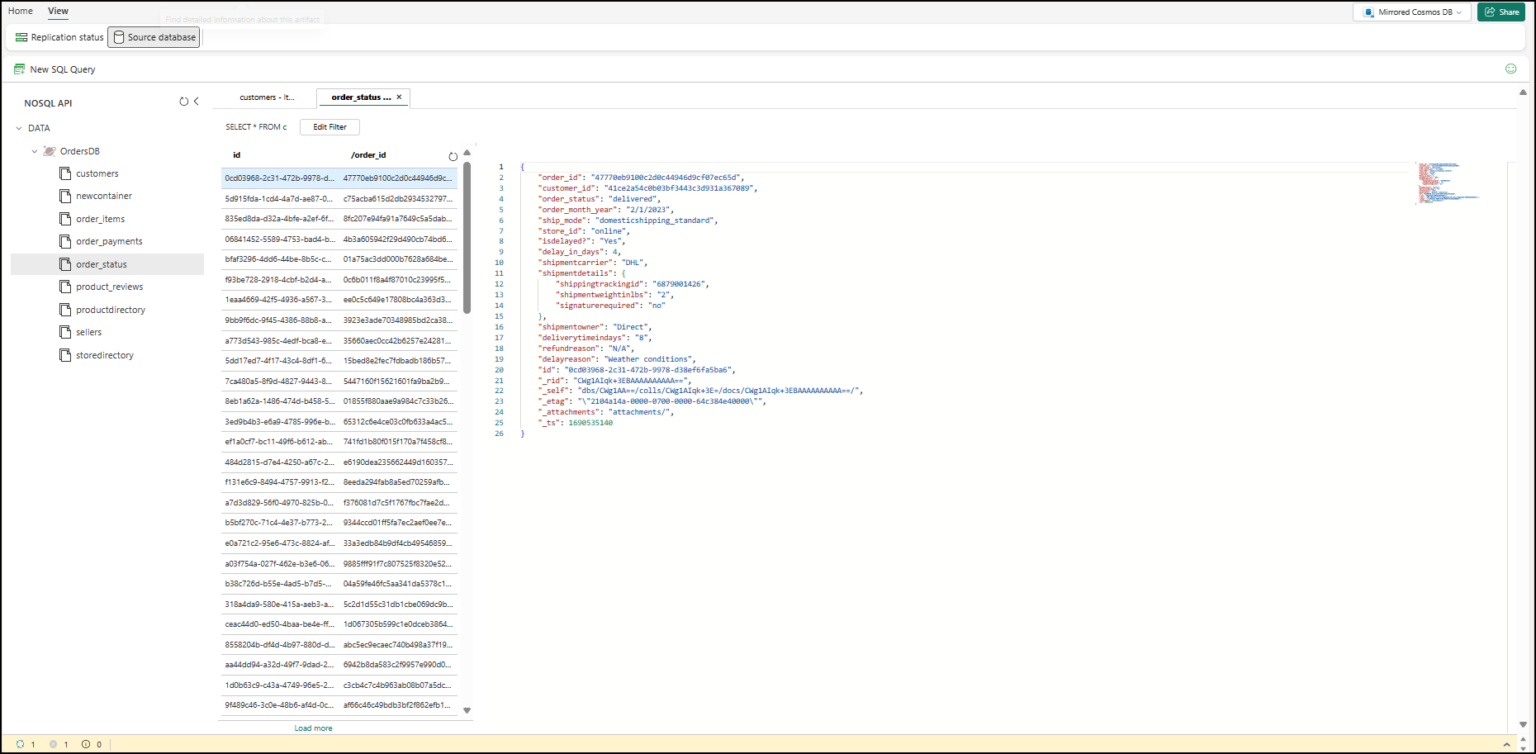Click the cancelled operations icon in status bar
Viewport: 1536px width, 754px height.
[54, 744]
